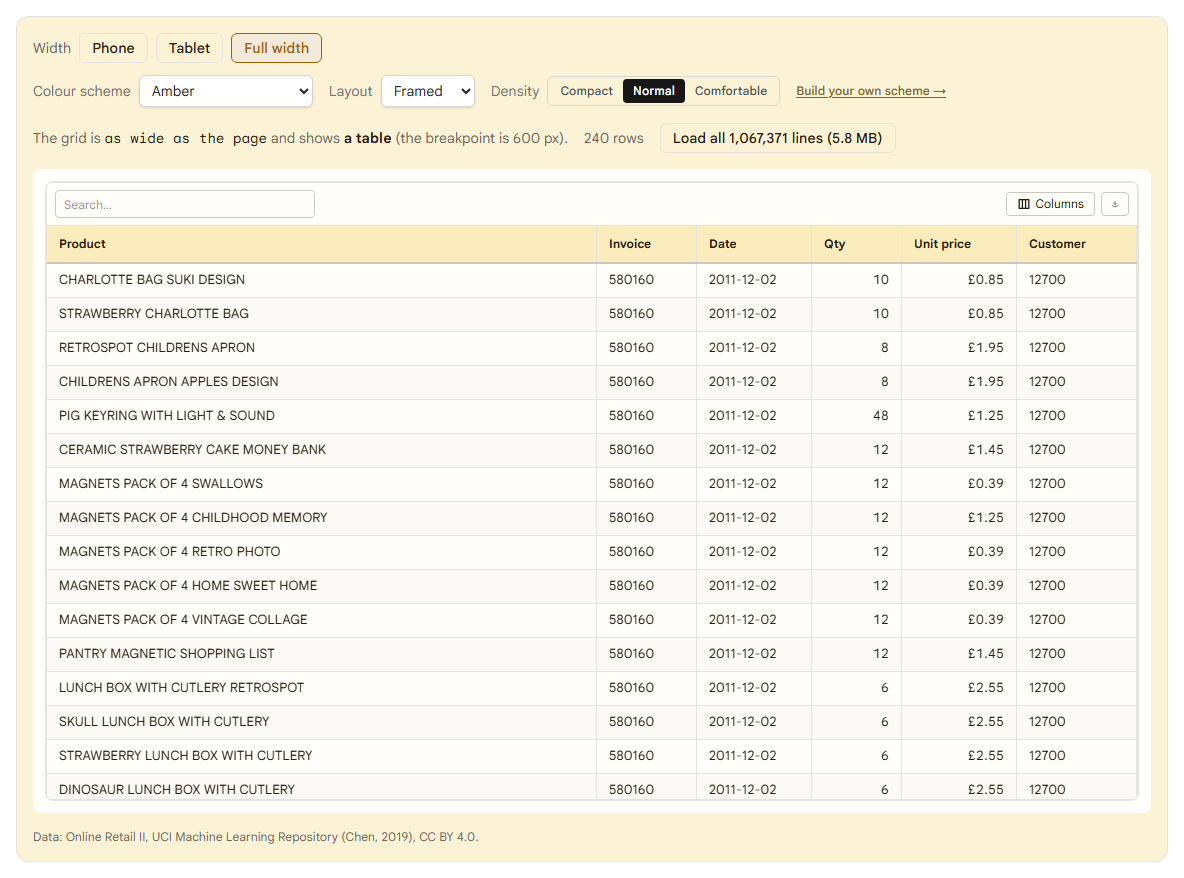Sort by the Invoice column header
Viewport: 1184px width, 878px height.
click(x=646, y=244)
